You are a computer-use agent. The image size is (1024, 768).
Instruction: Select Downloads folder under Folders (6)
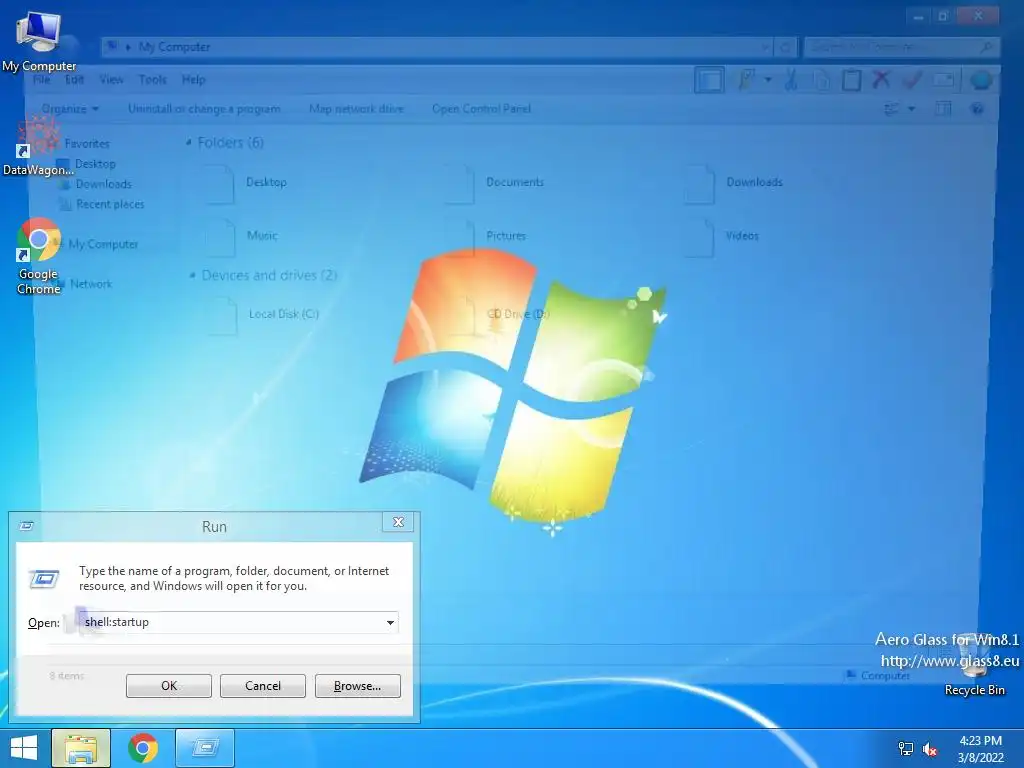pyautogui.click(x=734, y=183)
